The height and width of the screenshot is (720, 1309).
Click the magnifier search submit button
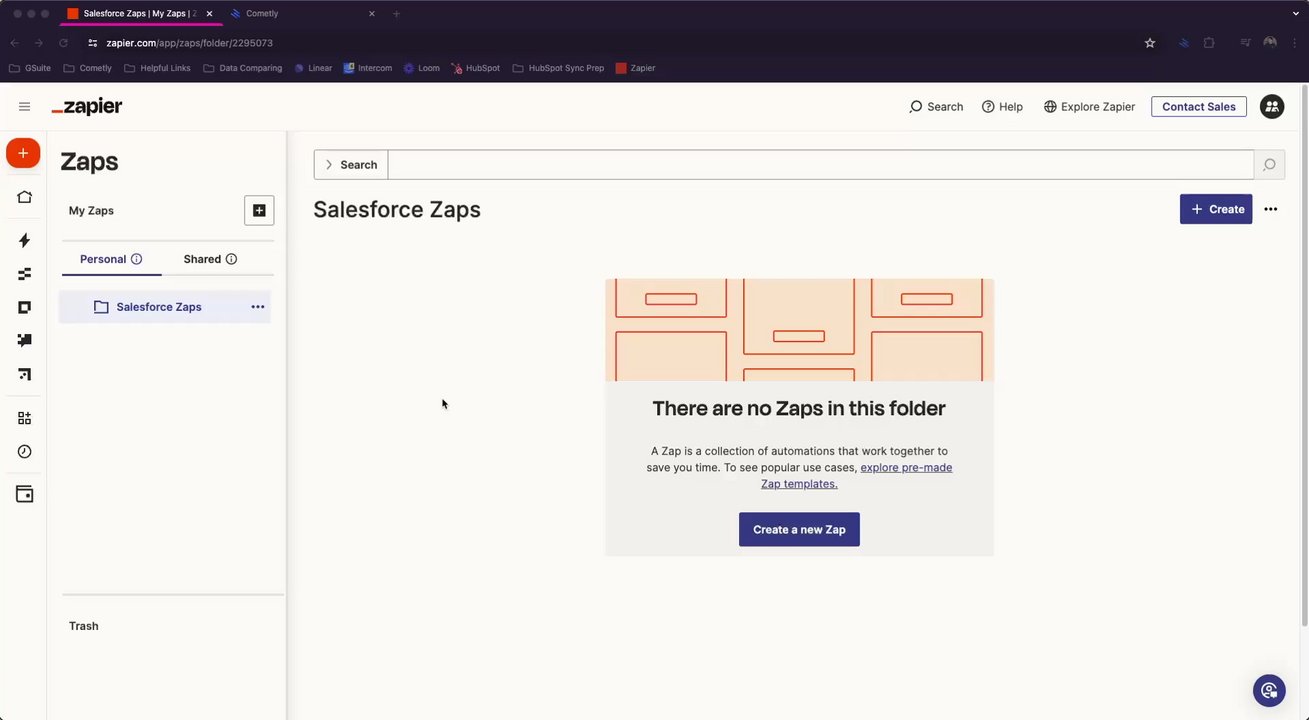[1269, 165]
